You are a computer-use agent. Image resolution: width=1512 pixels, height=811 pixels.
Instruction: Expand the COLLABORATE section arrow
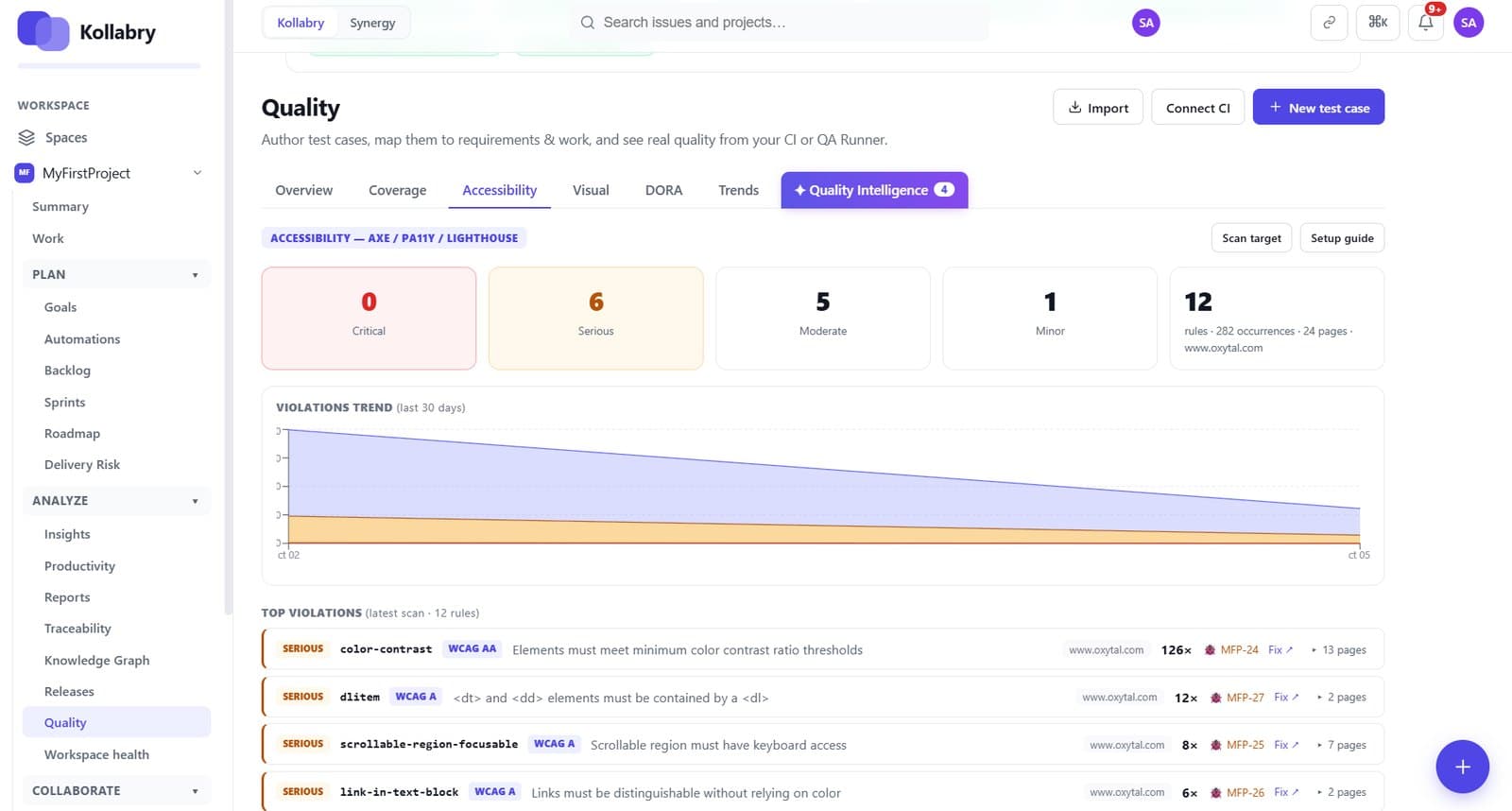click(x=196, y=791)
